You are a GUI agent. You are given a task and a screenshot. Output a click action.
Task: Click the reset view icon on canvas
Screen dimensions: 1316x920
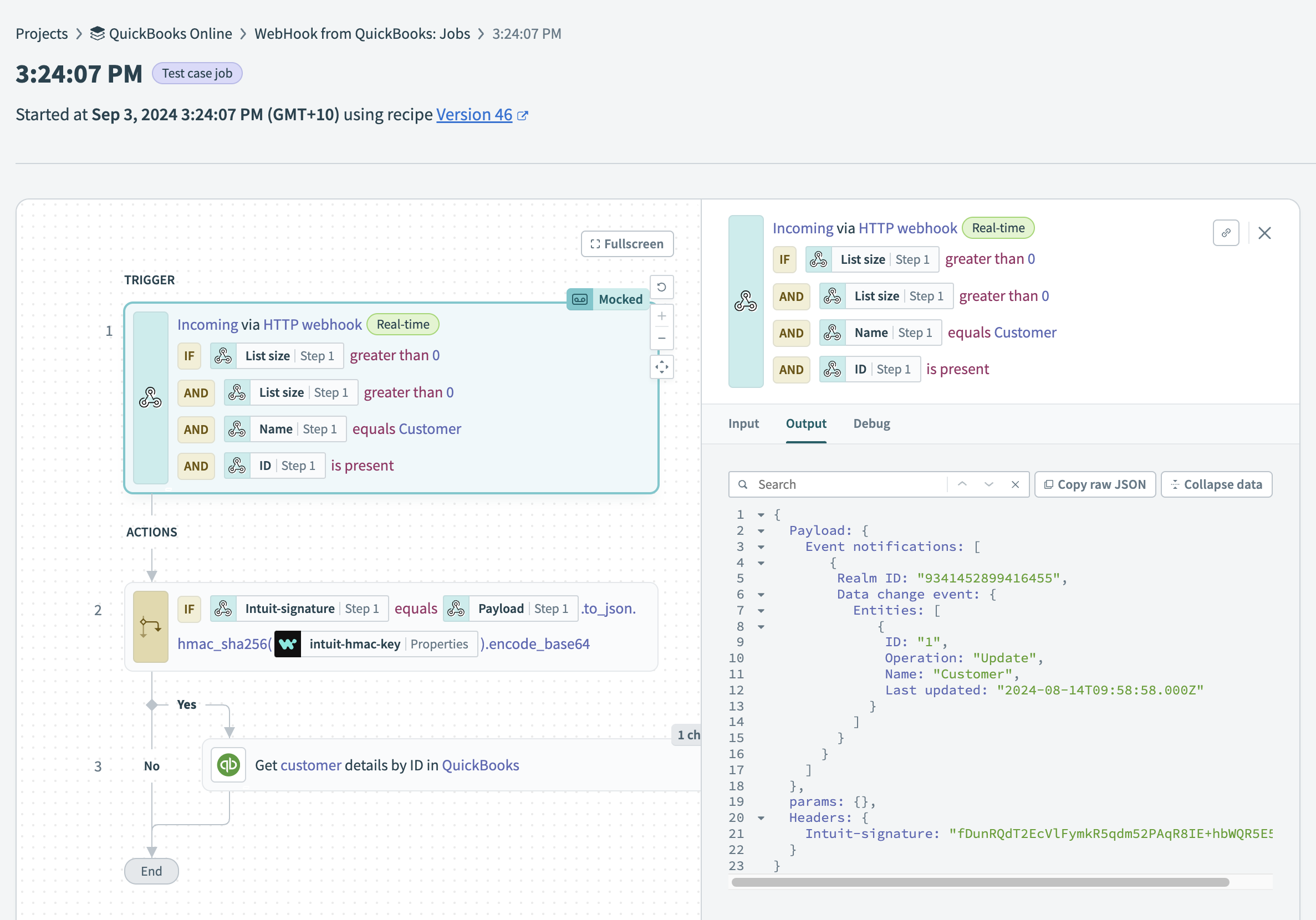[x=661, y=287]
